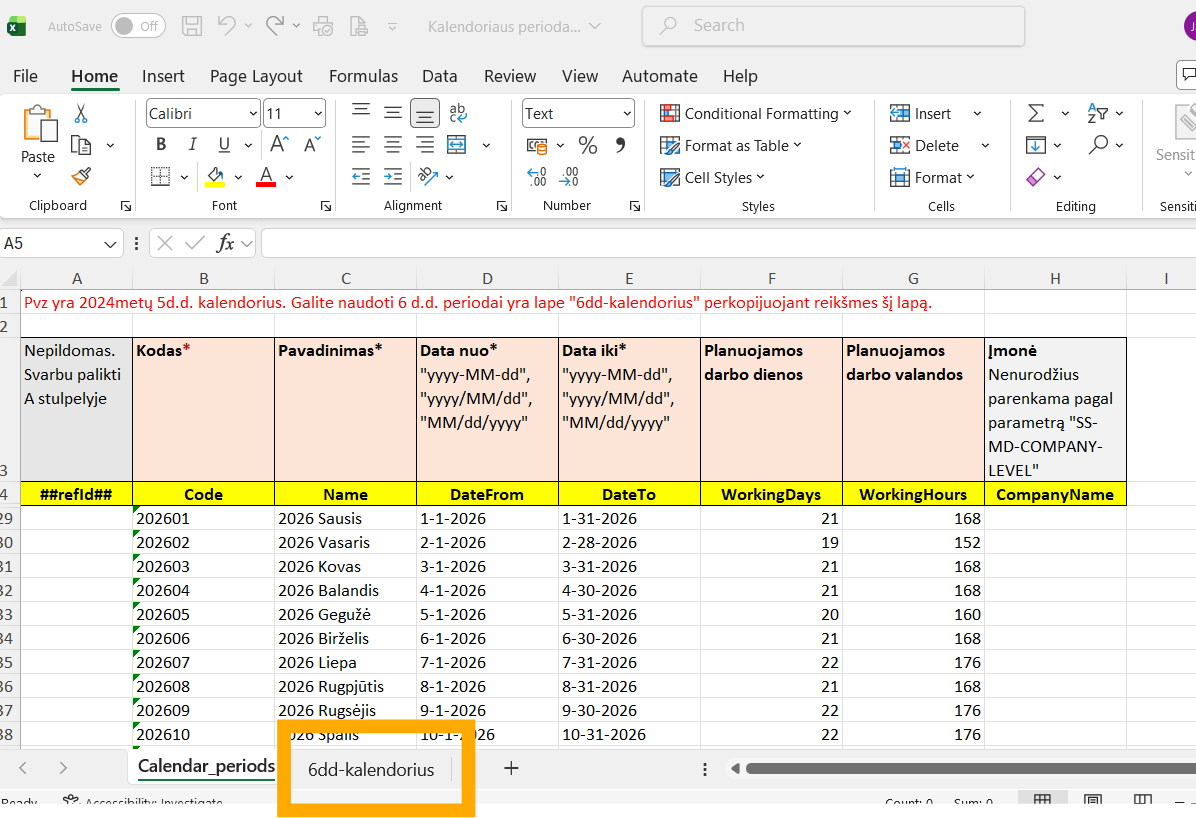Open the Cell Styles dropdown
1196x818 pixels.
[712, 178]
